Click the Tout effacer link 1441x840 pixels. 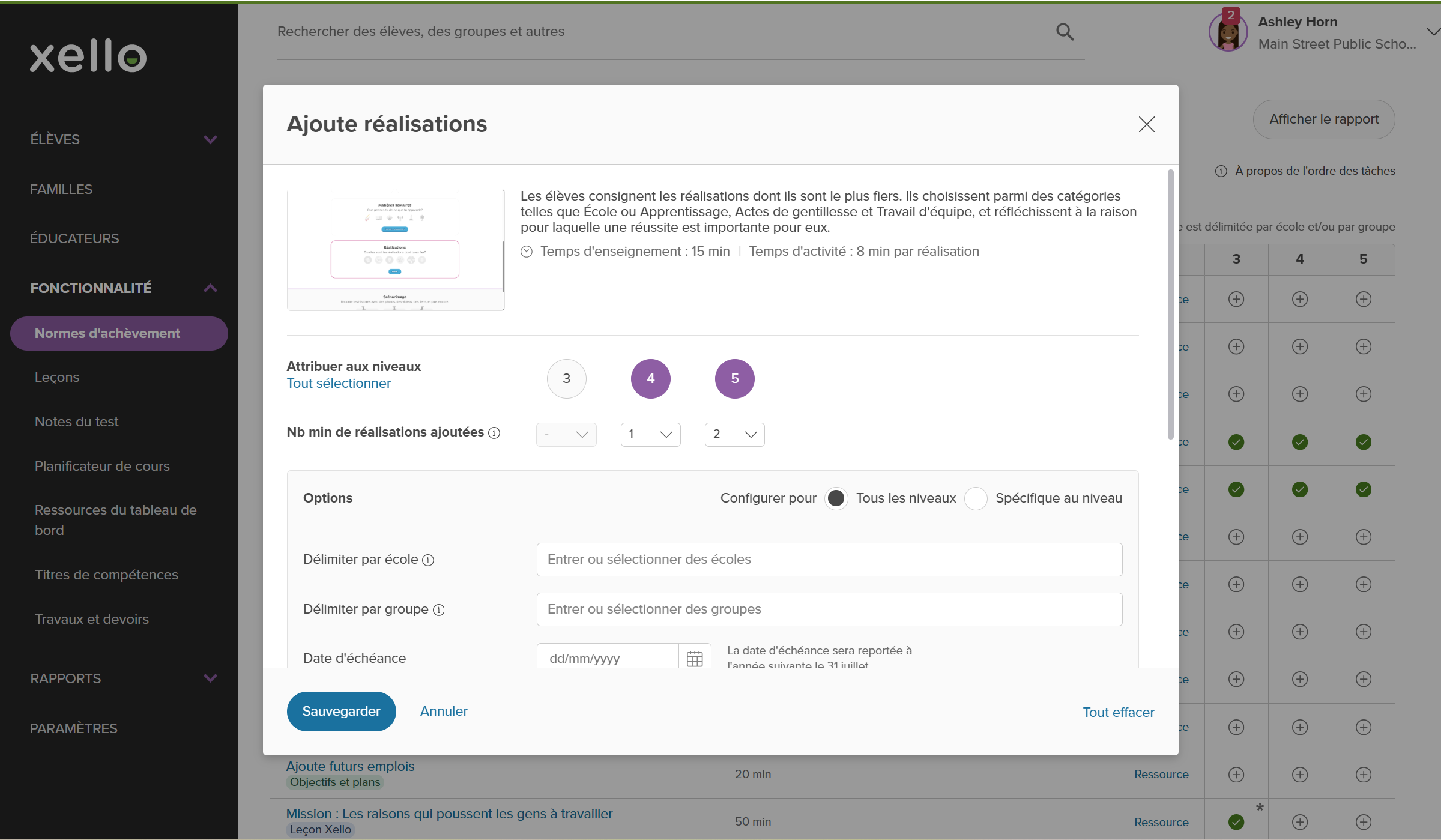point(1118,712)
